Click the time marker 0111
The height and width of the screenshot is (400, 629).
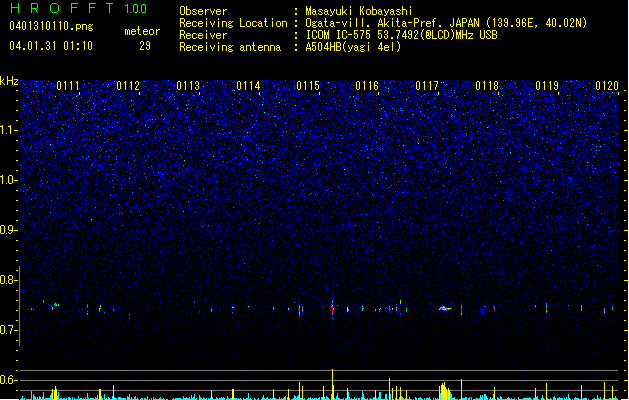tap(68, 86)
